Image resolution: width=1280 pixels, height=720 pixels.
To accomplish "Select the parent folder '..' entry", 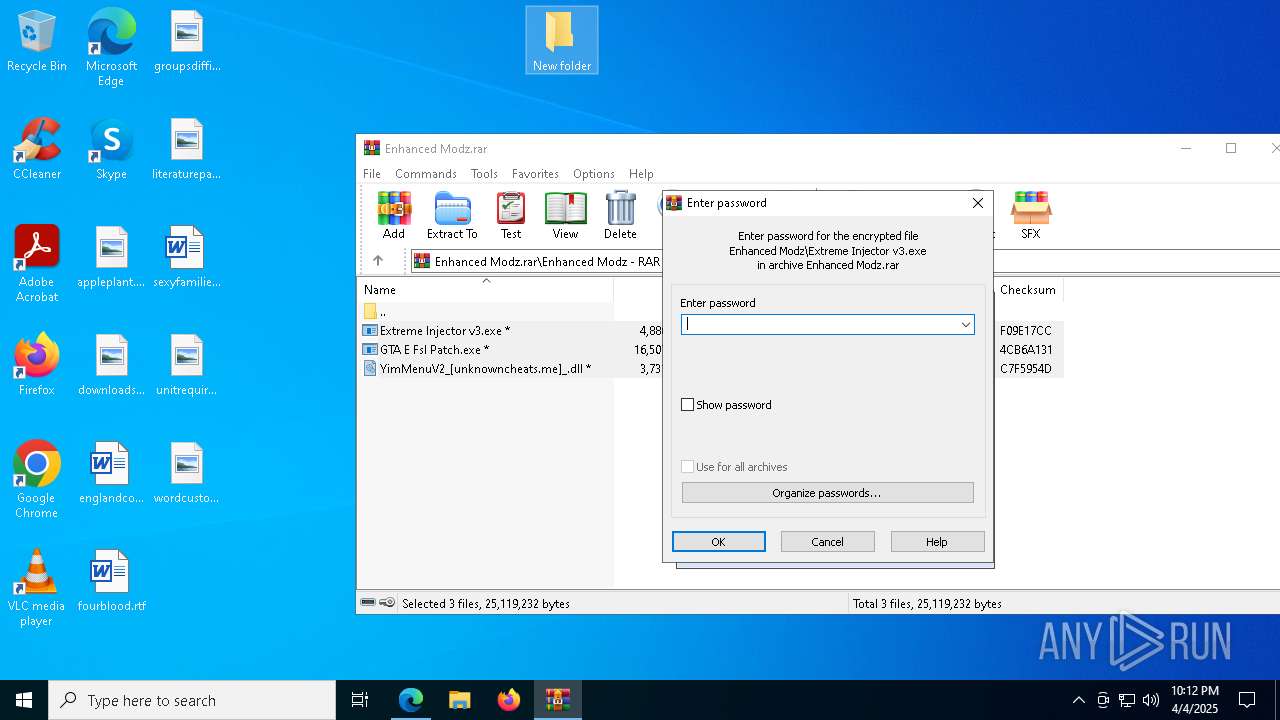I will [x=375, y=311].
